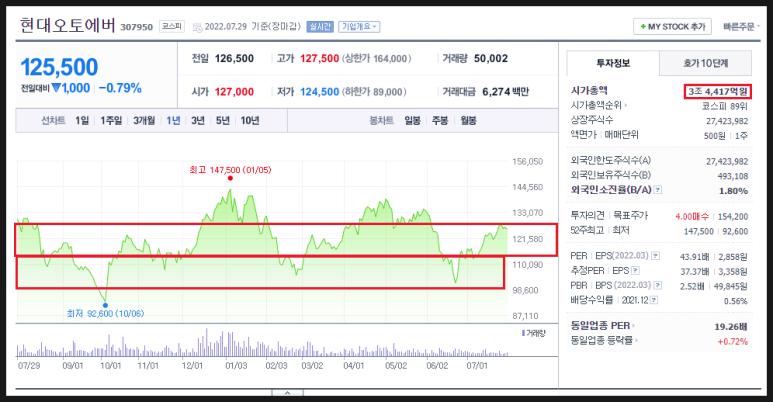The height and width of the screenshot is (402, 773).
Task: Select the 3개월 line chart period
Action: click(x=144, y=120)
